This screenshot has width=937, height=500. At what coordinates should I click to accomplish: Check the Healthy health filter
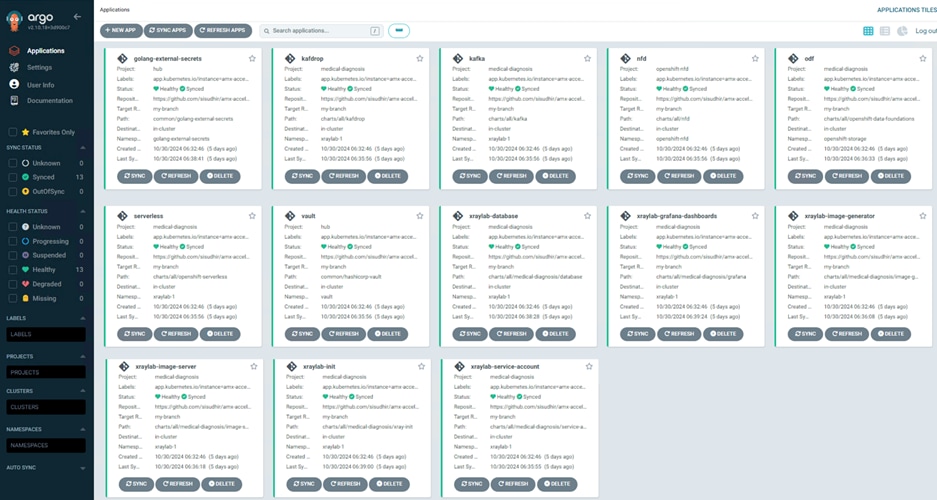tap(13, 270)
